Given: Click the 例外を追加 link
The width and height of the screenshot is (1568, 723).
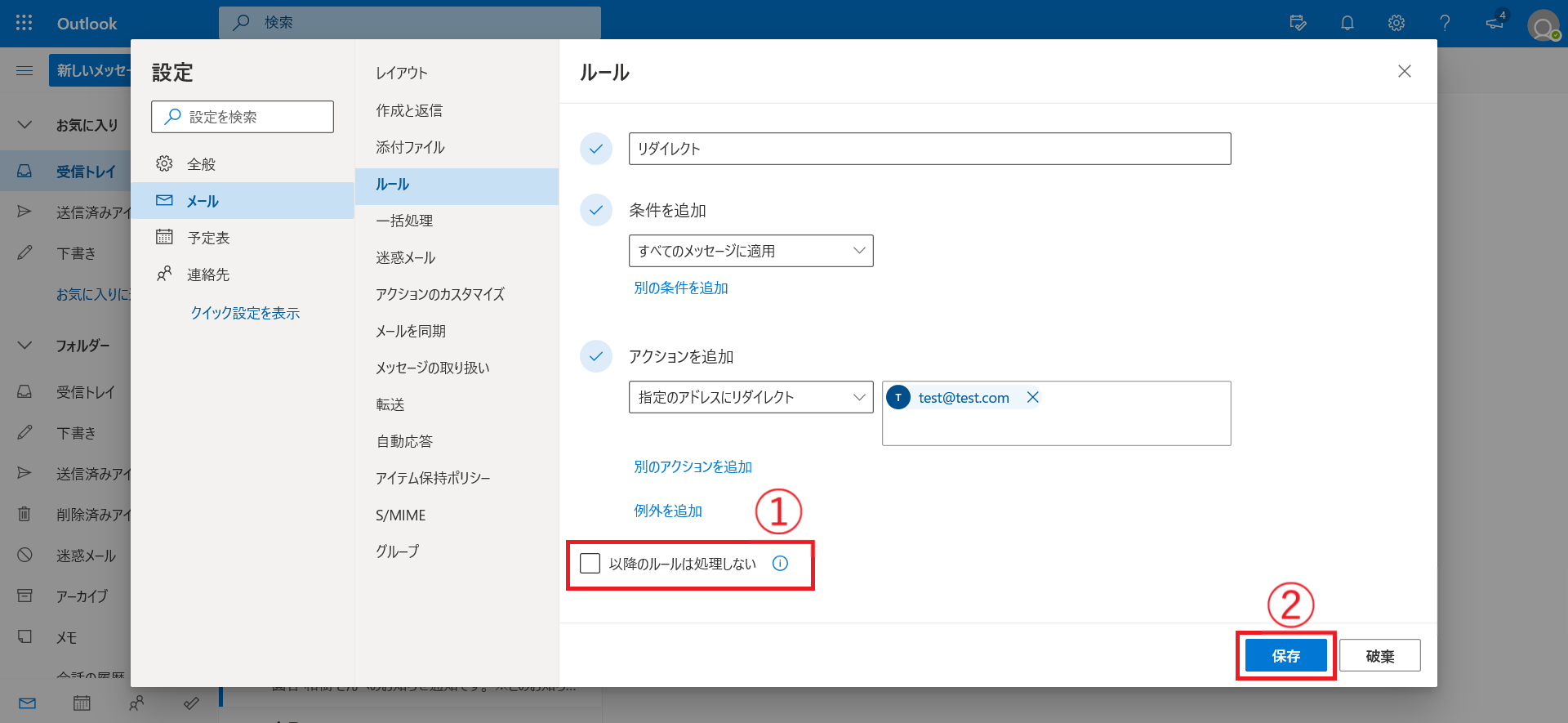Looking at the screenshot, I should 668,511.
